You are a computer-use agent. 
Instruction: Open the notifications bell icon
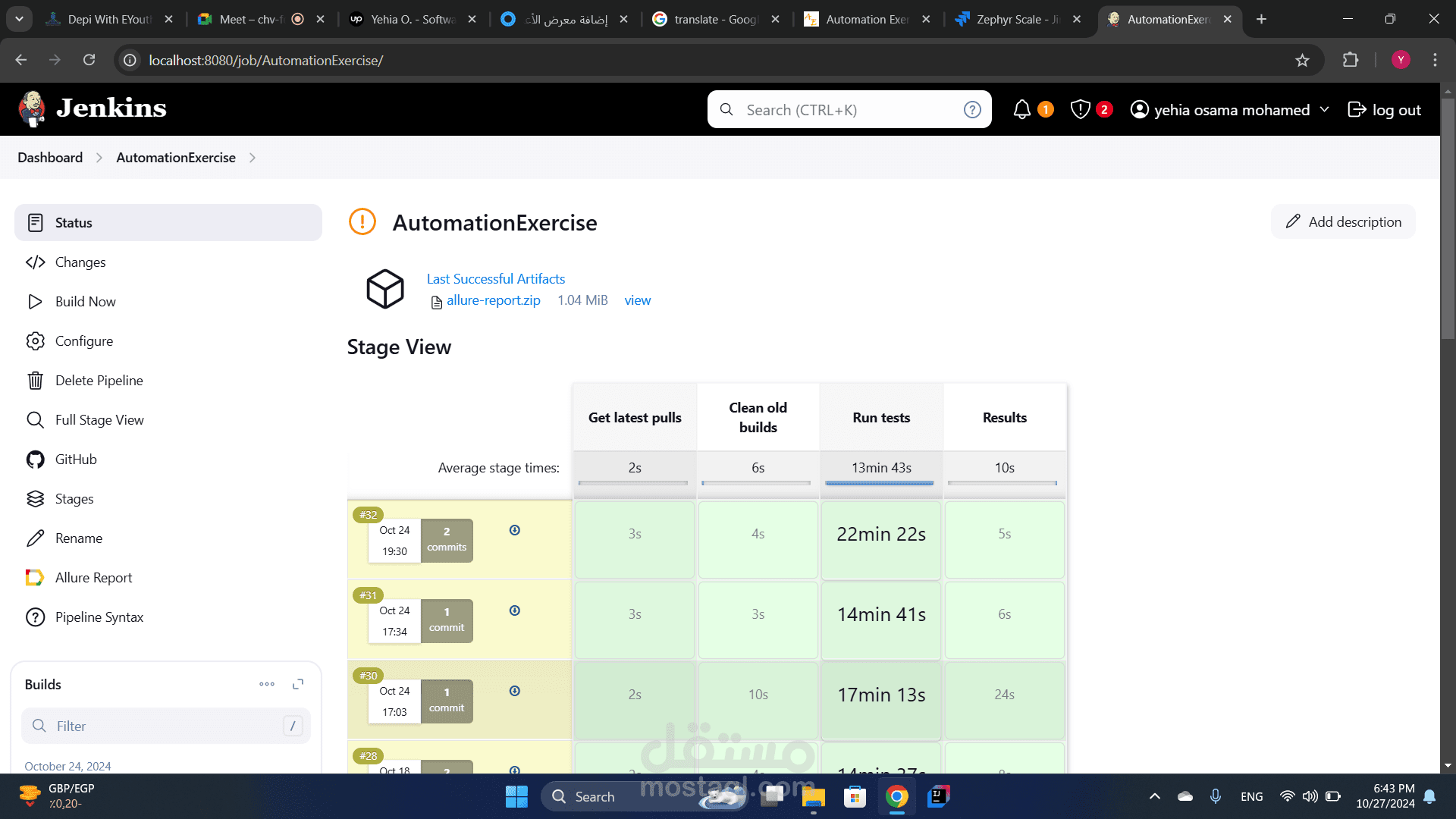pos(1022,110)
